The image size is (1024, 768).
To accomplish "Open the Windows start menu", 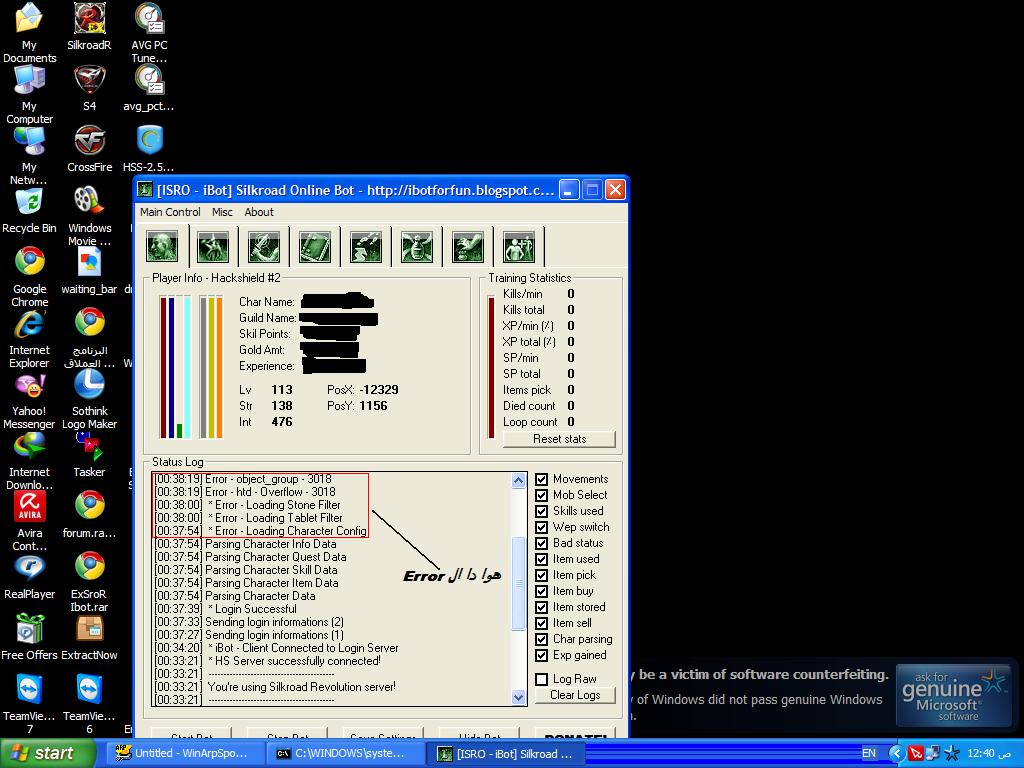I will tap(47, 754).
